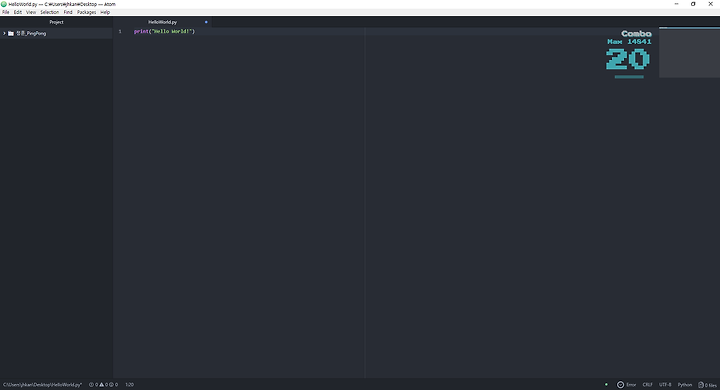Place cursor in print("Hello World!") code

click(164, 31)
